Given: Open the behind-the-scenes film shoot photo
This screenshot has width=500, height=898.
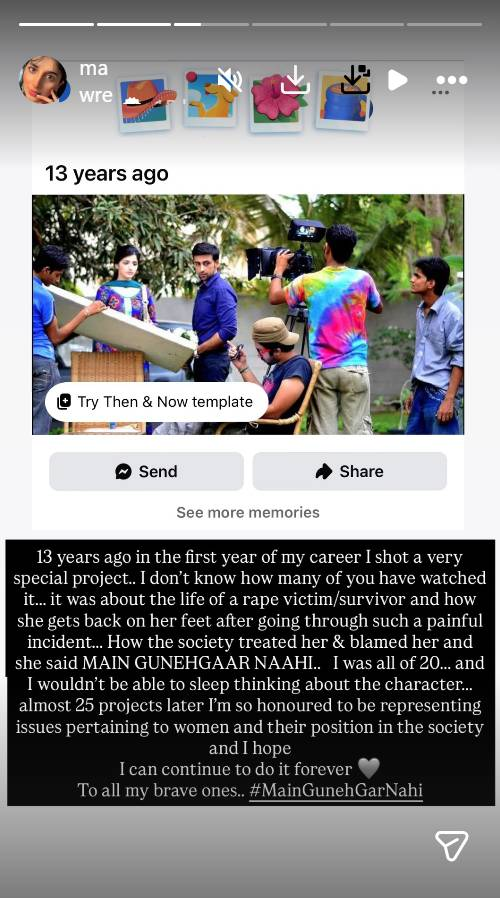Looking at the screenshot, I should (248, 314).
